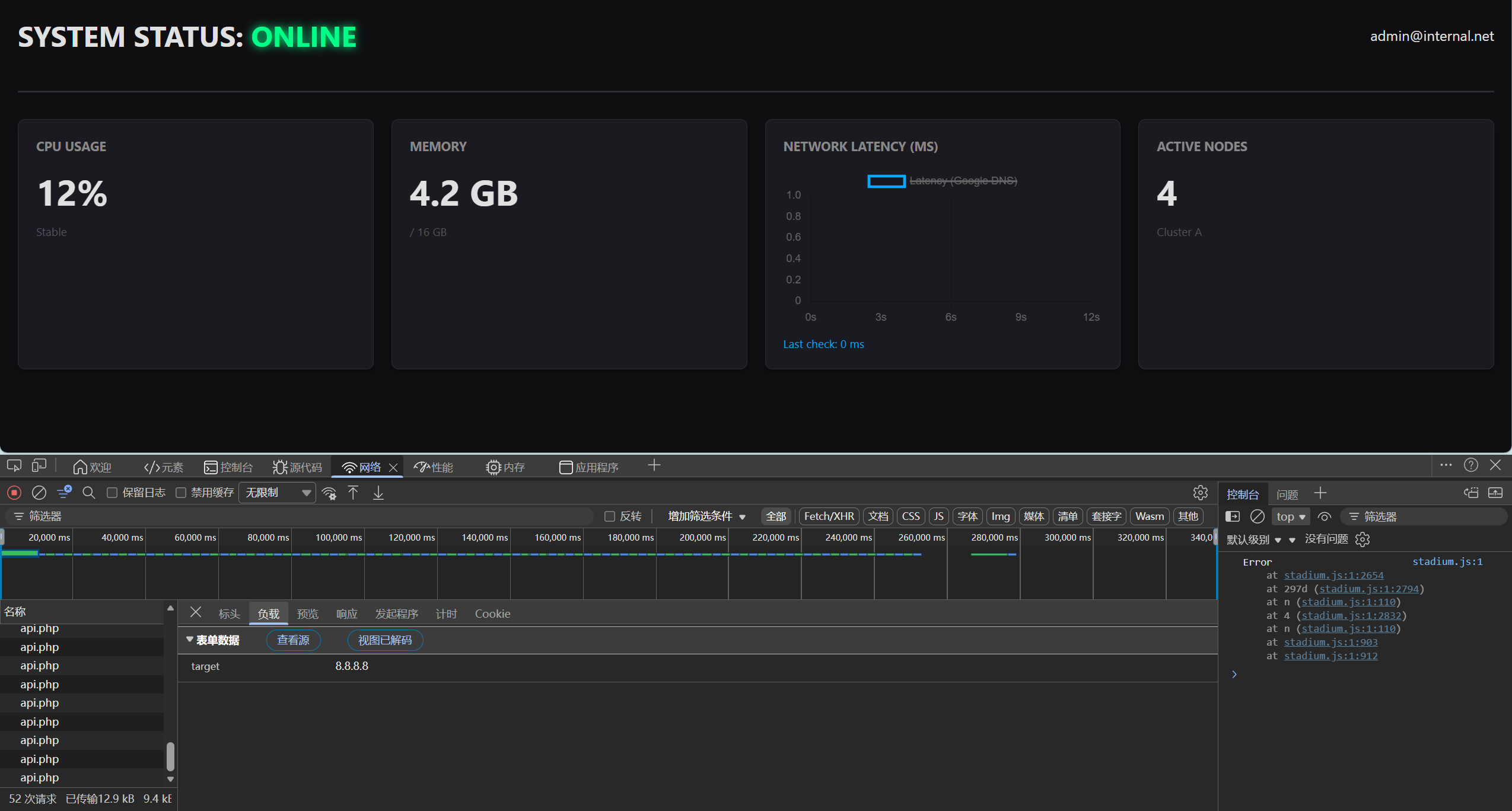The image size is (1512, 811).
Task: Open the top context dropdown in console
Action: [x=1291, y=516]
